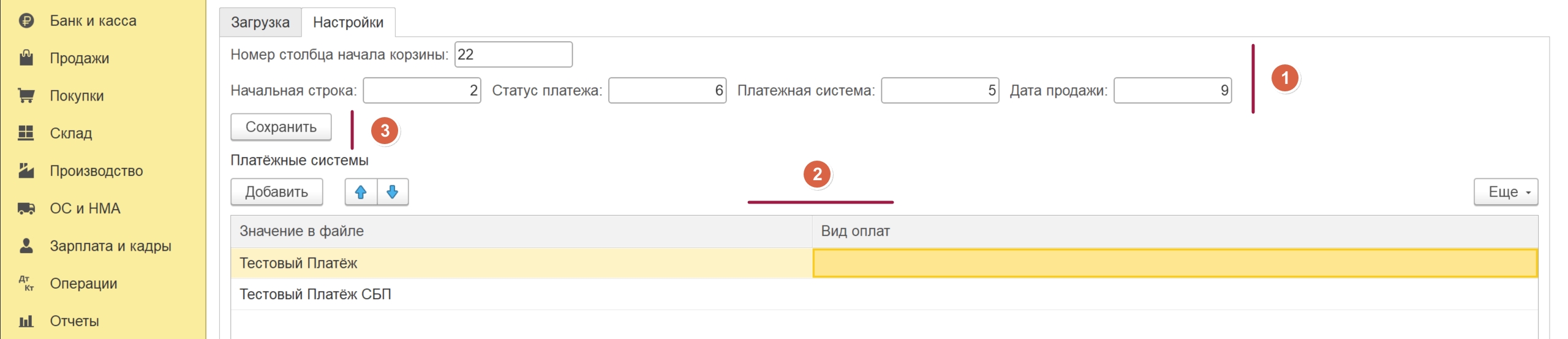Click the cart icon for Покупки
The width and height of the screenshot is (1568, 339).
point(26,96)
